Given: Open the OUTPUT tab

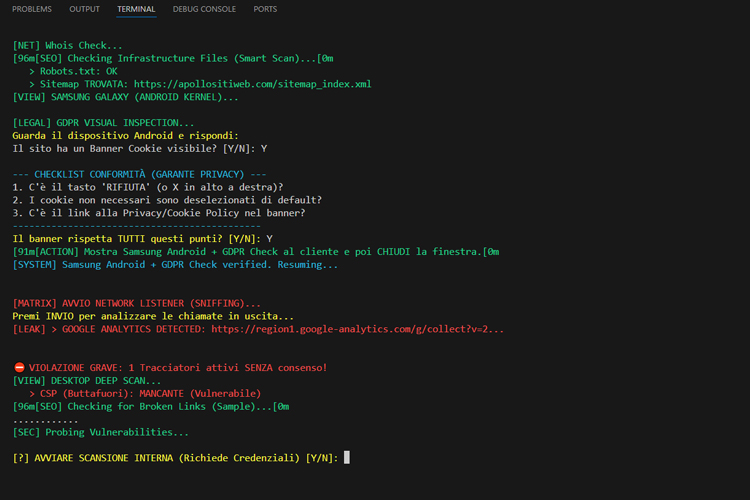Looking at the screenshot, I should [84, 9].
